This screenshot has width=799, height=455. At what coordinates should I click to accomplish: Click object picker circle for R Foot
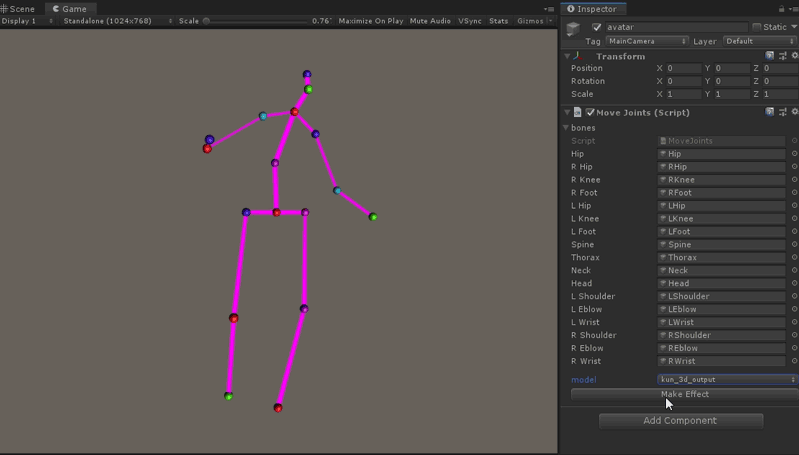794,192
